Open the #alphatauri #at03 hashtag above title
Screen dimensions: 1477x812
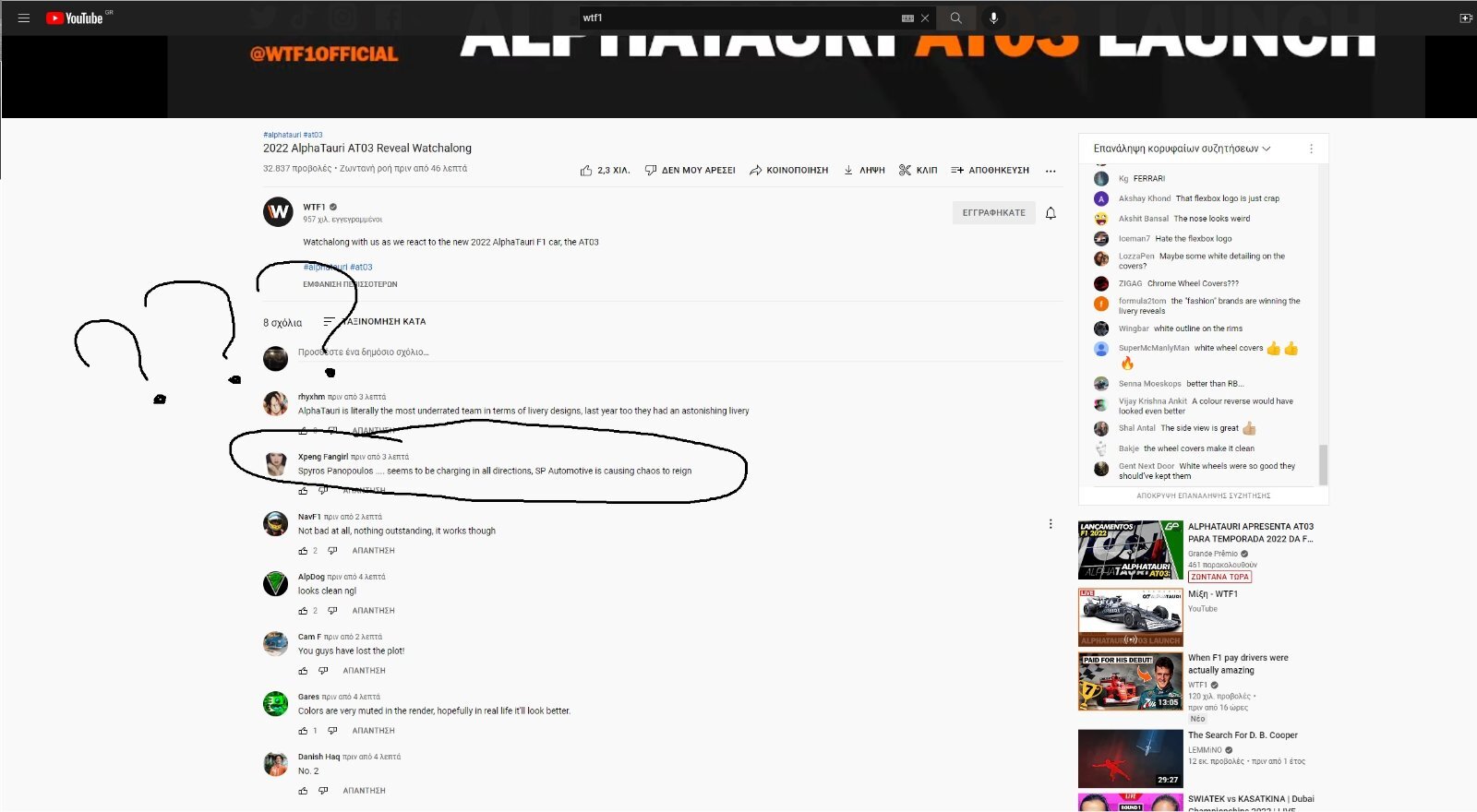[x=293, y=135]
